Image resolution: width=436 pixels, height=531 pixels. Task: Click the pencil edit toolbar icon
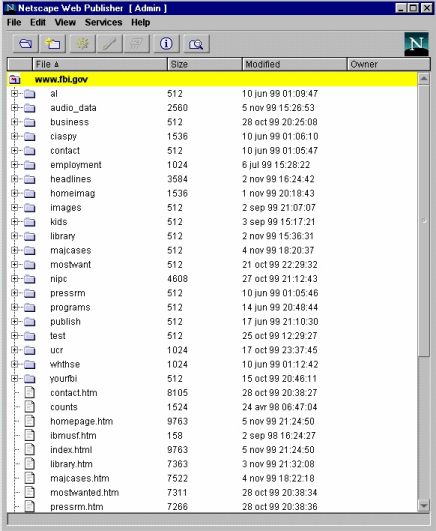(x=109, y=43)
